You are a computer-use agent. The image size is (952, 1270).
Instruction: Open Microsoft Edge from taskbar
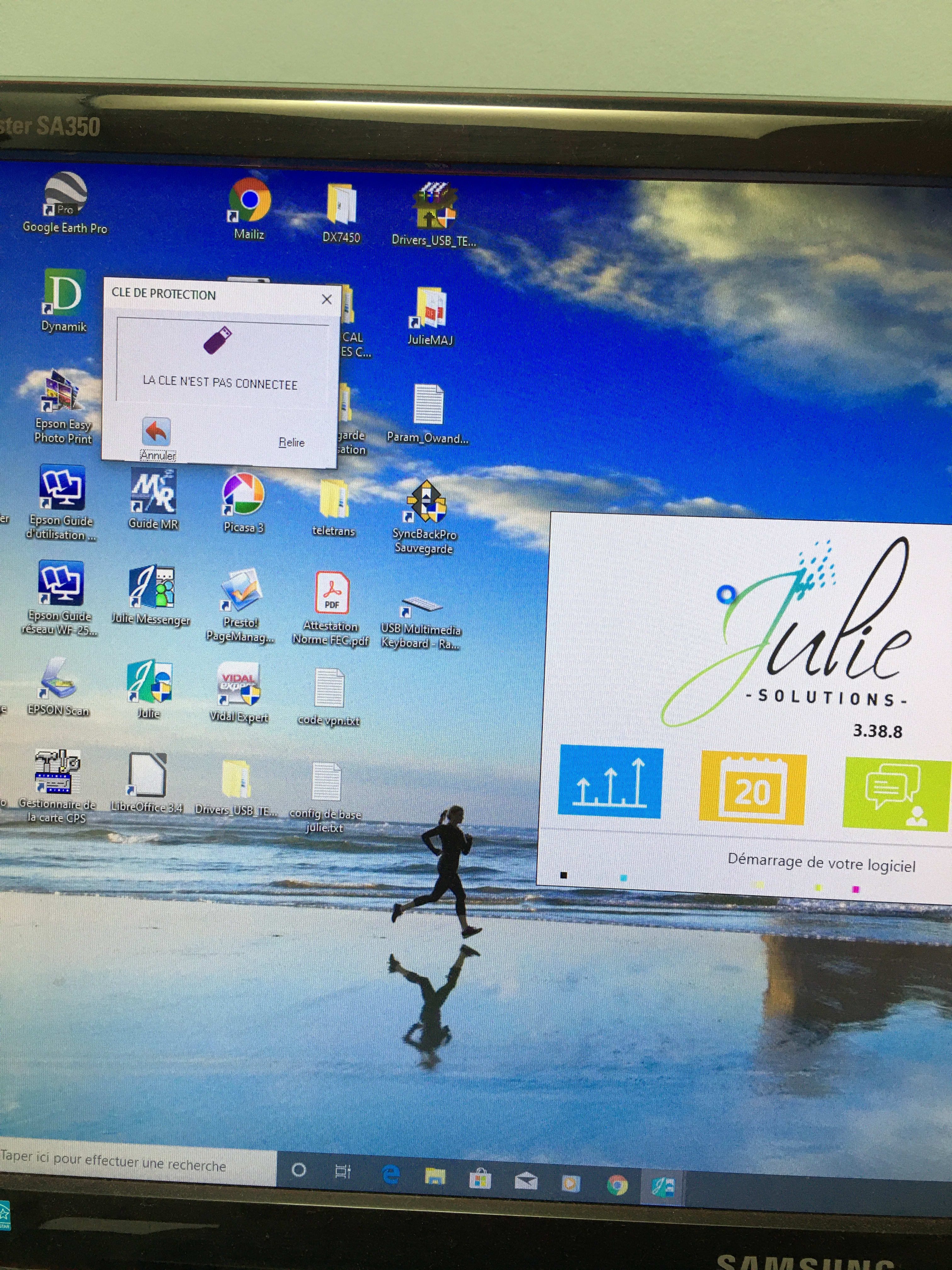[x=391, y=1175]
